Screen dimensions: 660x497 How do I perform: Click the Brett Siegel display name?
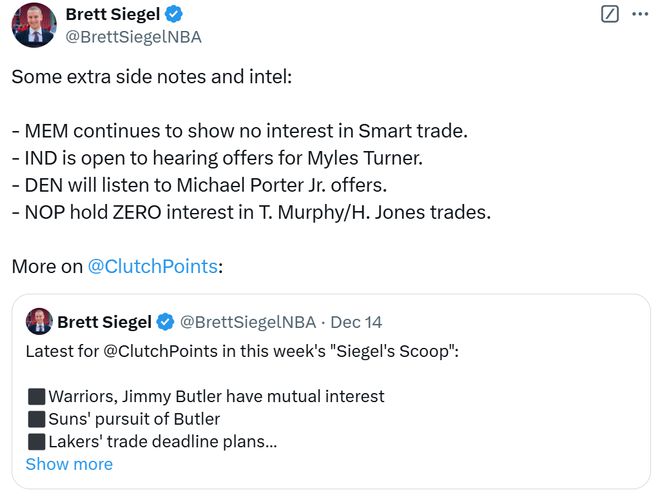(113, 14)
